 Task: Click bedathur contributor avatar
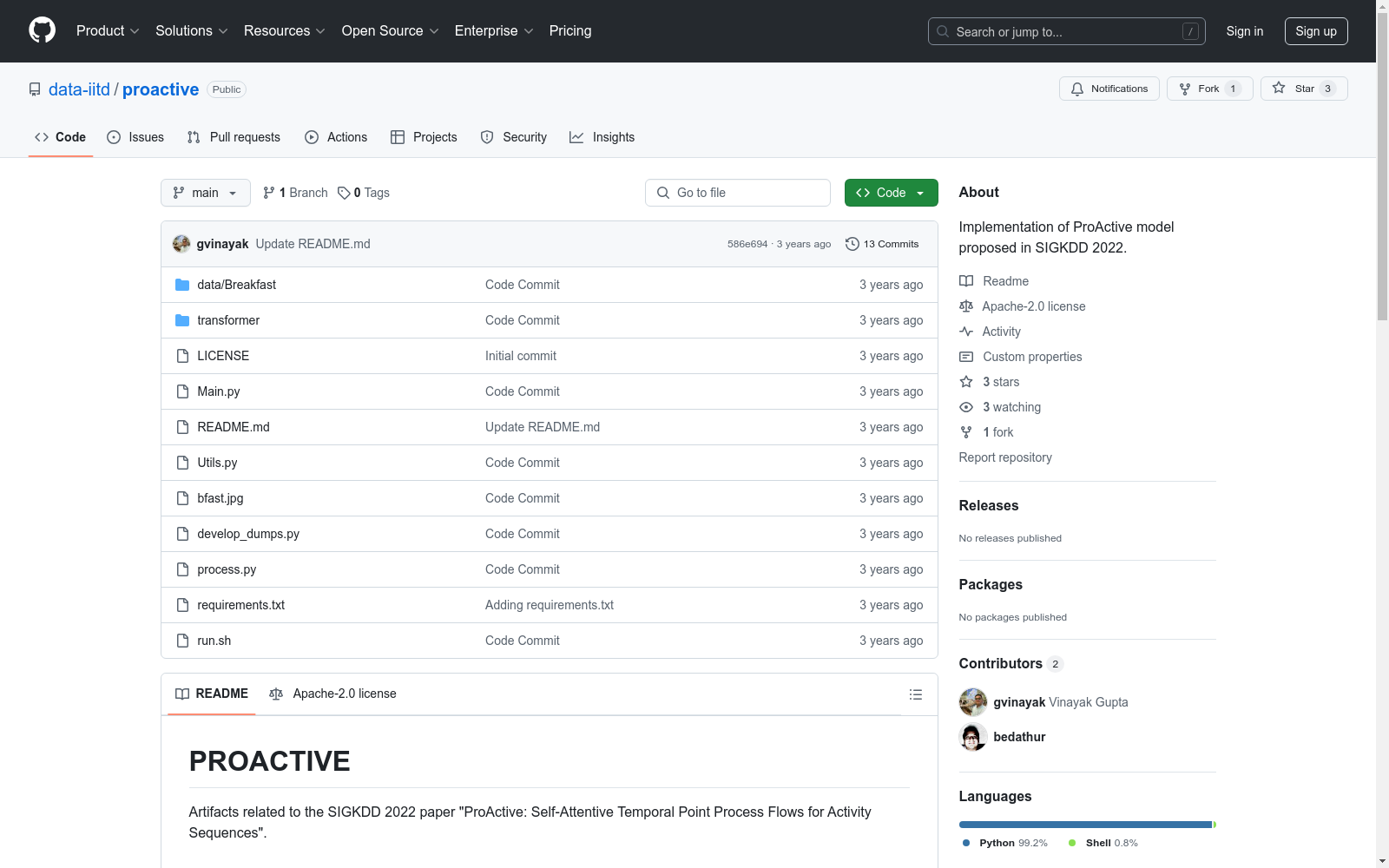coord(973,737)
